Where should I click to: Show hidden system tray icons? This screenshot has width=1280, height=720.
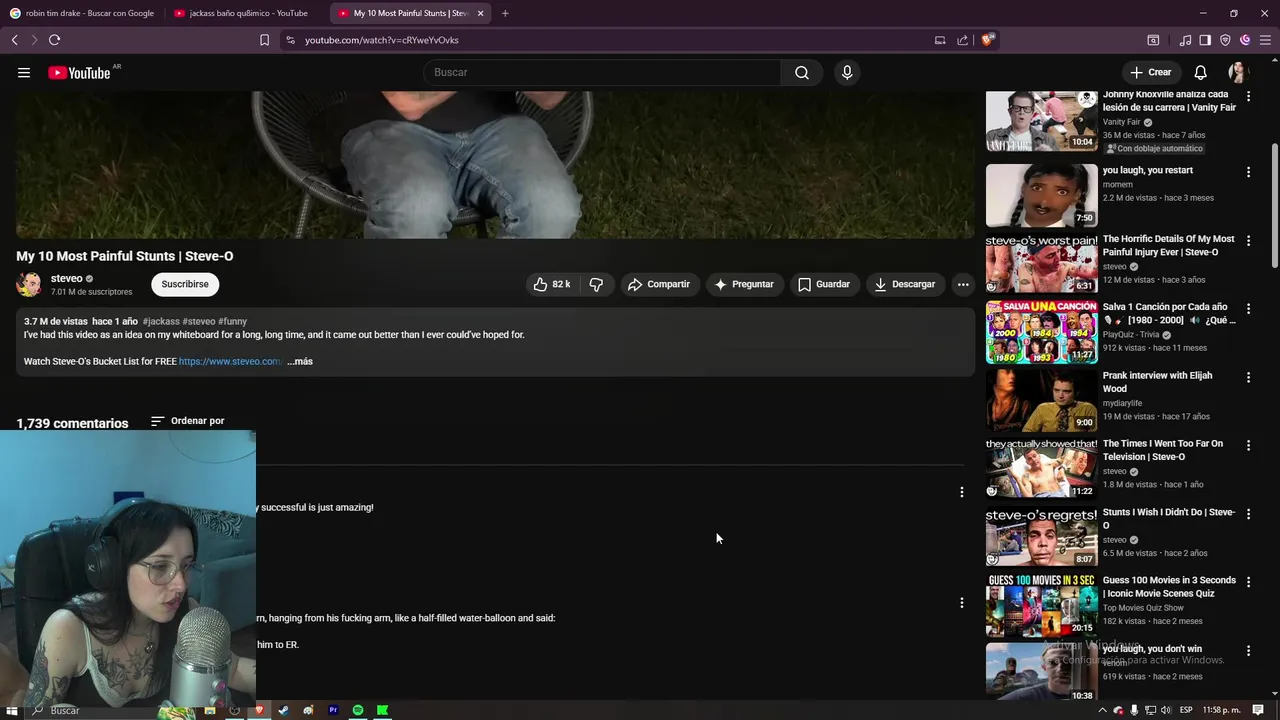pyautogui.click(x=1105, y=710)
